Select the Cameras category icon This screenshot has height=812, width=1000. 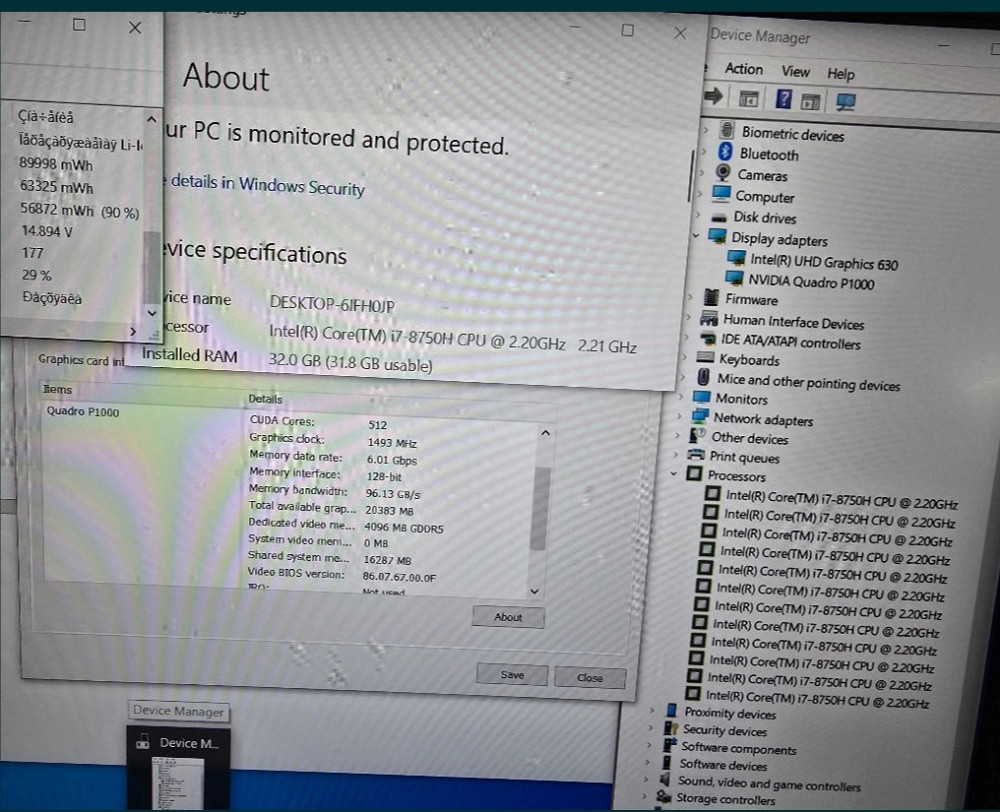point(723,174)
